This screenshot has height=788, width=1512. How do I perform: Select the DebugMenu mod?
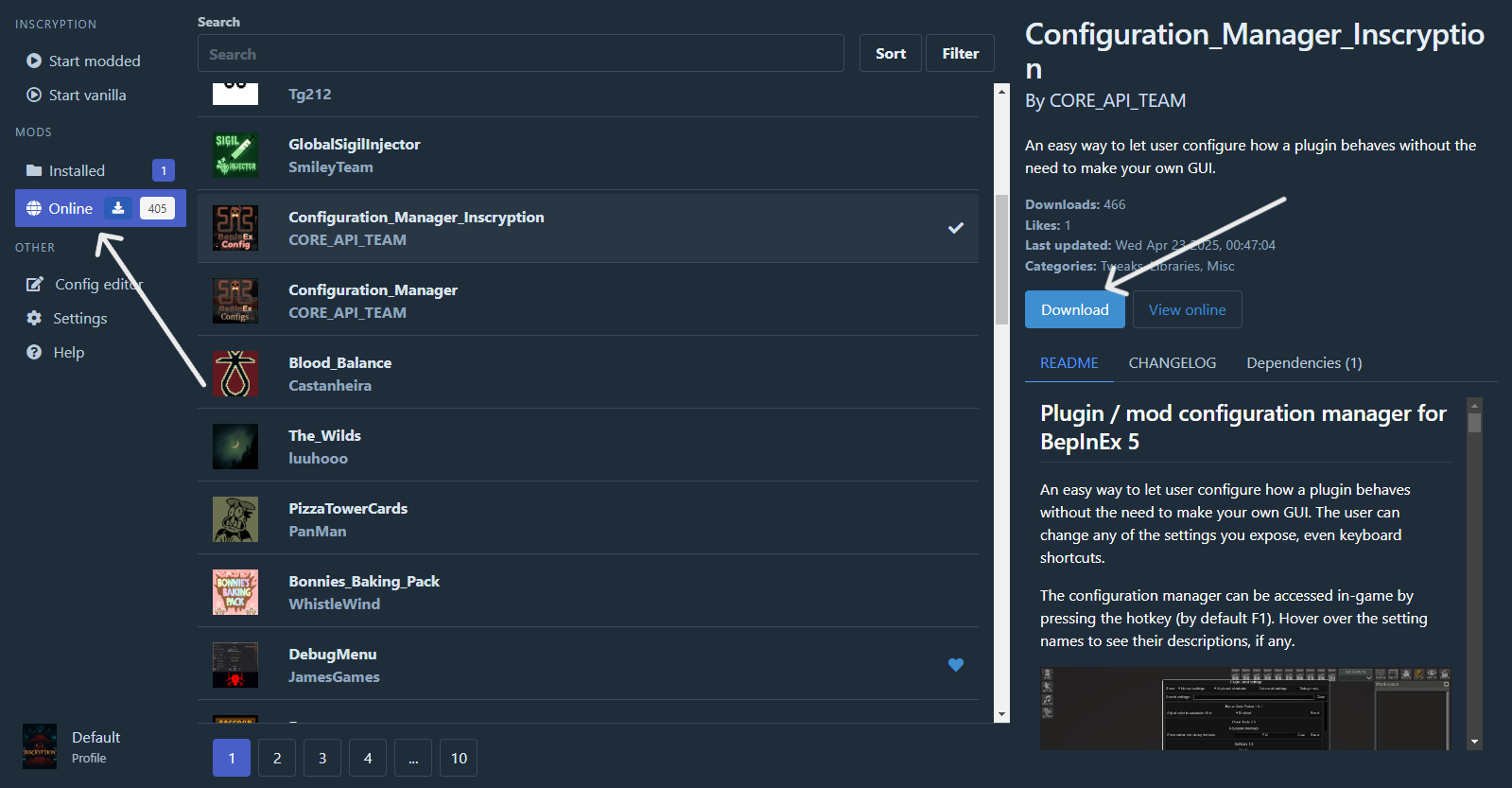tap(588, 665)
